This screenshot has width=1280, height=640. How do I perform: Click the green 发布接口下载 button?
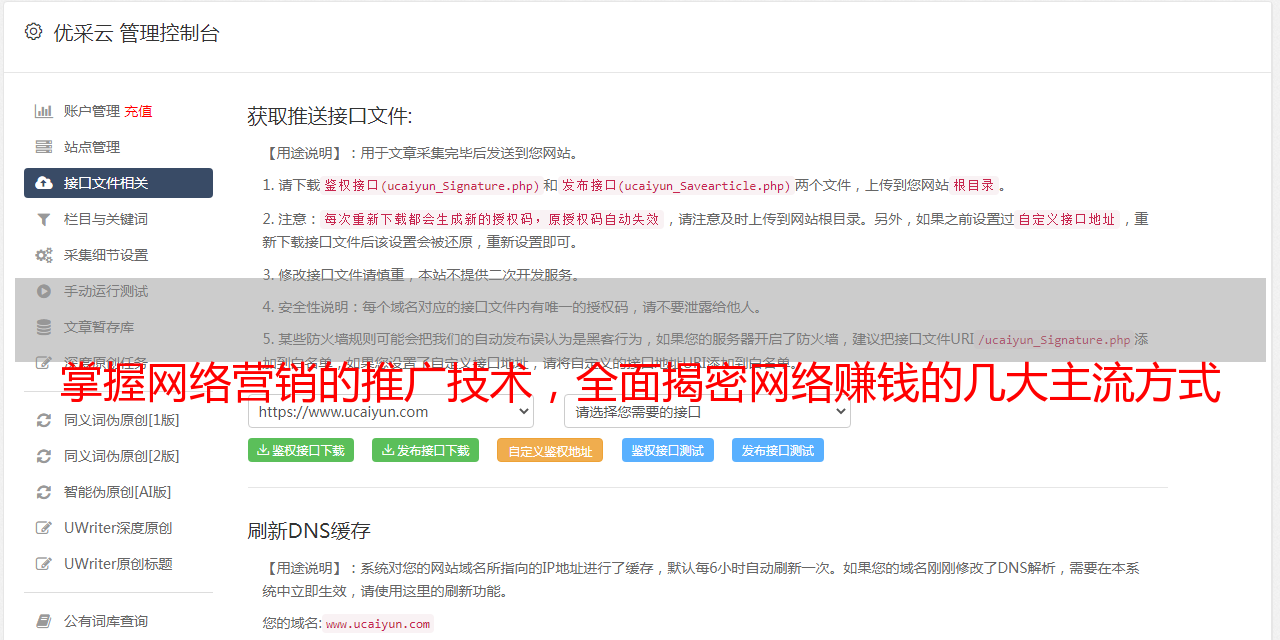(425, 450)
